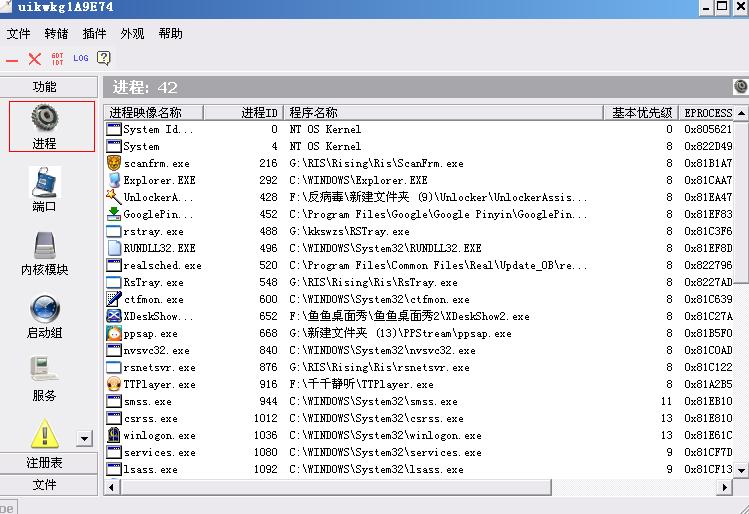Click the 进程: 42 count header
Image resolution: width=749 pixels, height=514 pixels.
point(145,87)
